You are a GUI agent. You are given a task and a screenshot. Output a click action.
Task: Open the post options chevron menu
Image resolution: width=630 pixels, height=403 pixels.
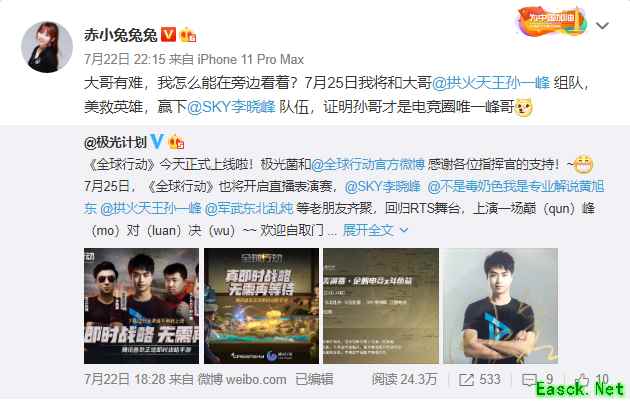pos(602,26)
